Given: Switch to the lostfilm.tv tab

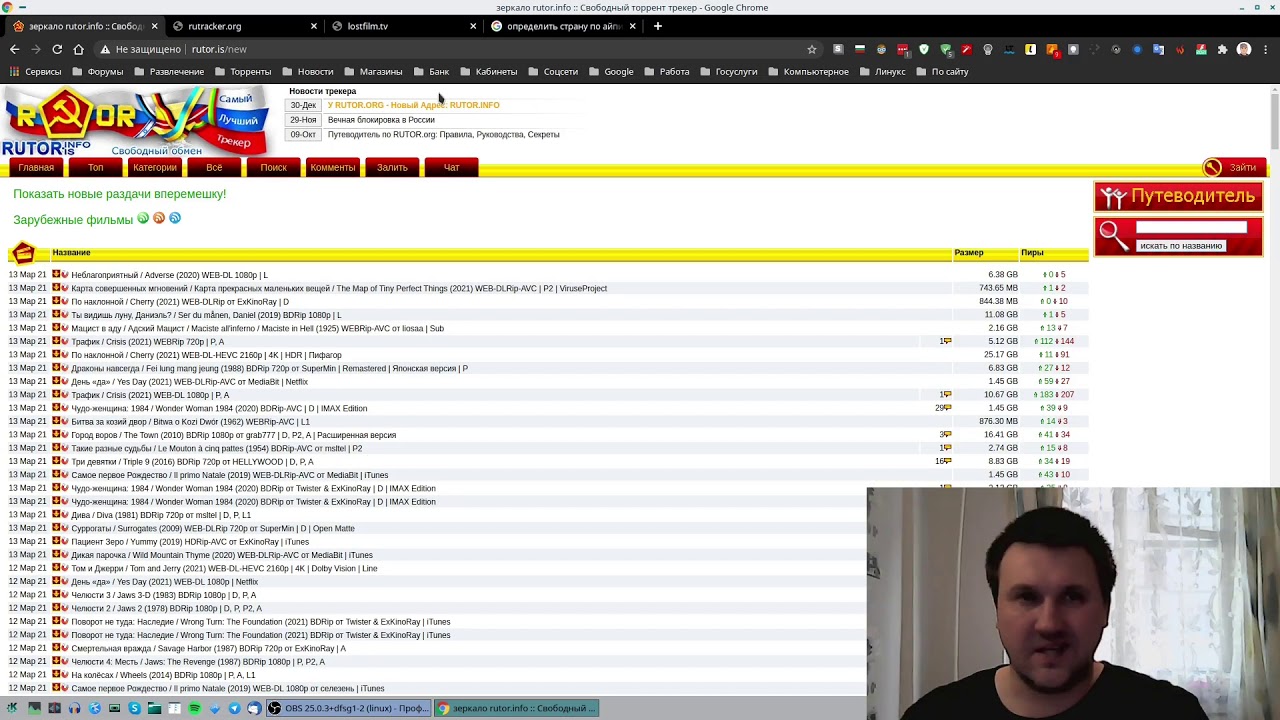Looking at the screenshot, I should click(367, 26).
